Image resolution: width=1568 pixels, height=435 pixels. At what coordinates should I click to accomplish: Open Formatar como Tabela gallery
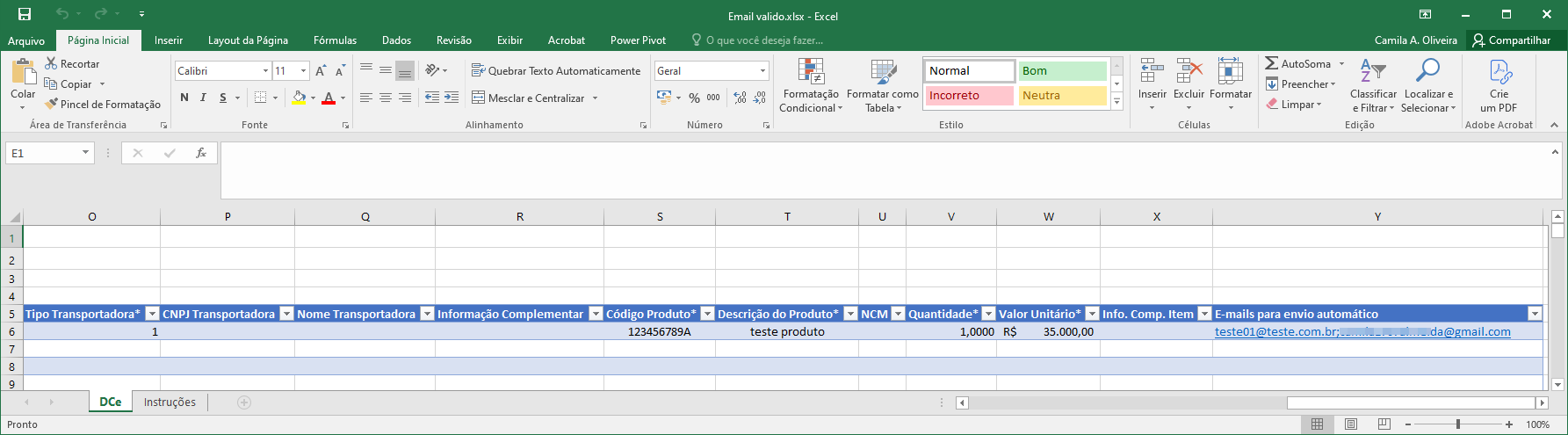click(883, 85)
